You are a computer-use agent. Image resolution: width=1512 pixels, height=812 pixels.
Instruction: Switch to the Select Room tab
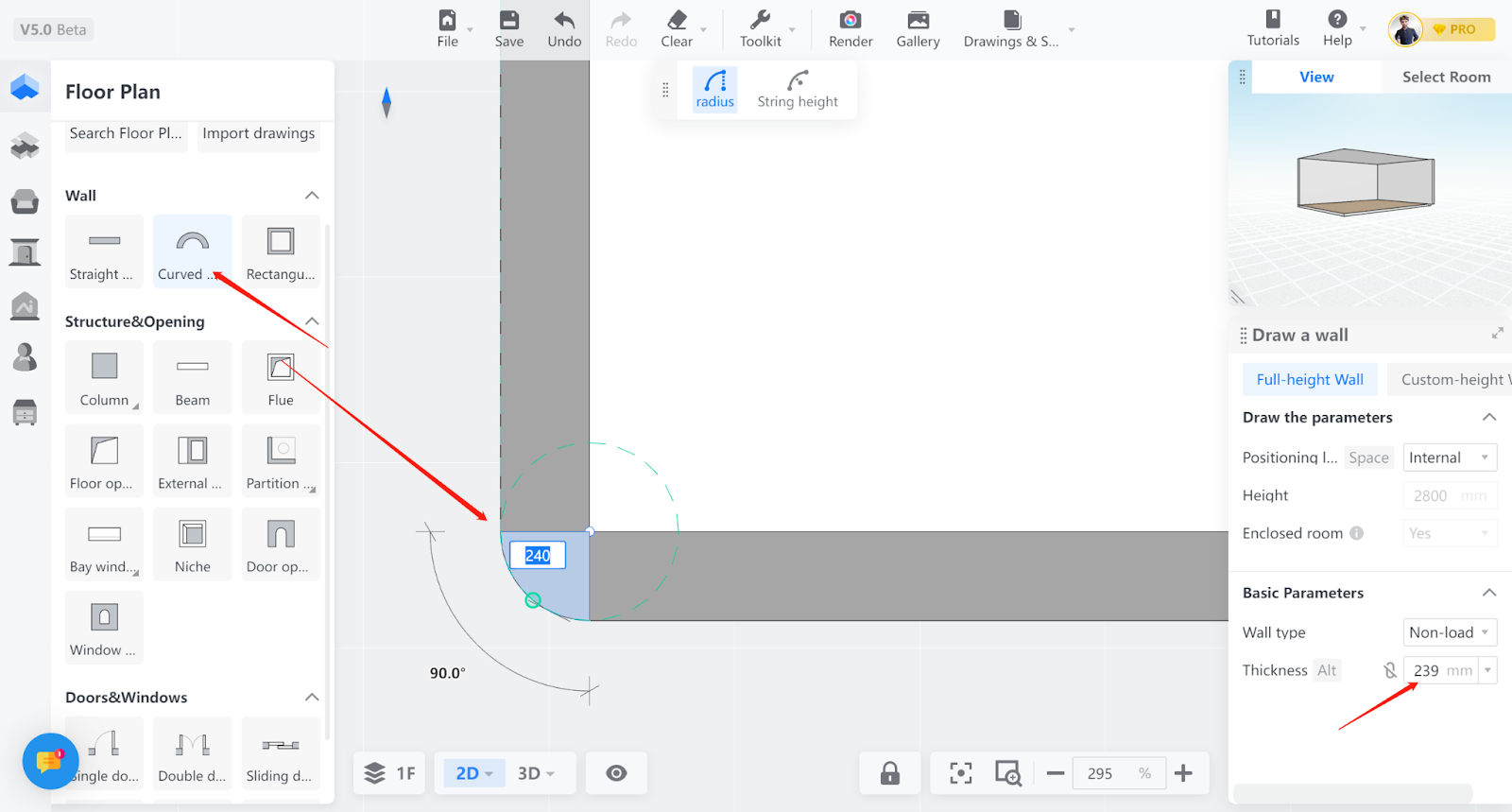pos(1446,78)
